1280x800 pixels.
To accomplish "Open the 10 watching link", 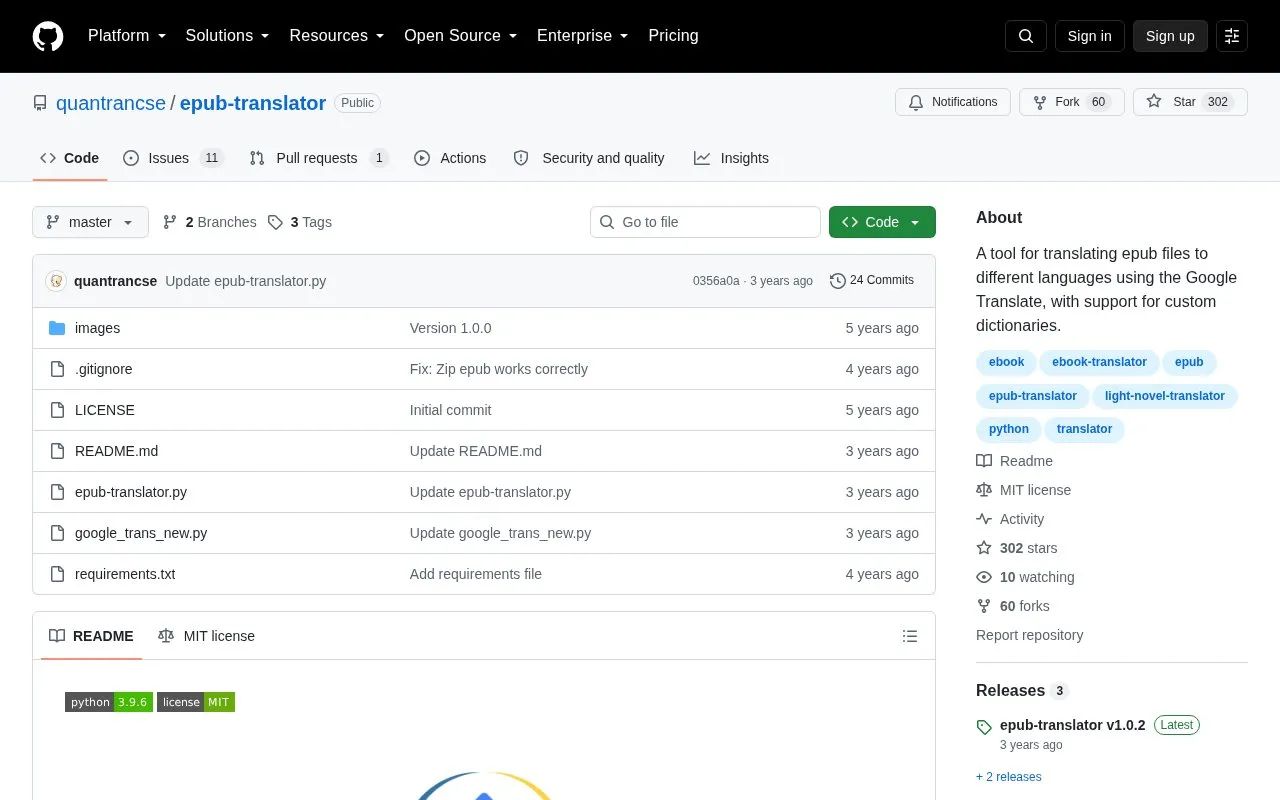I will click(1026, 577).
